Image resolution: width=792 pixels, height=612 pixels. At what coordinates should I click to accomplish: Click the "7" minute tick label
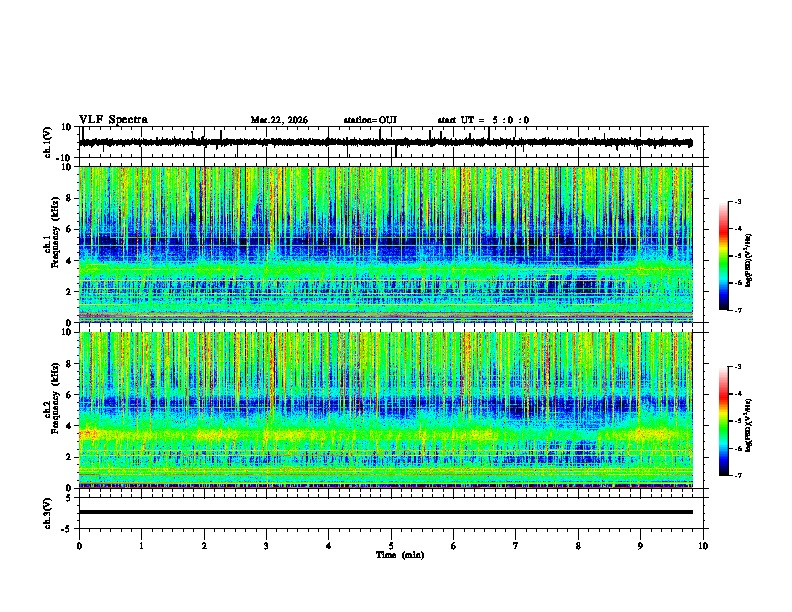(x=516, y=546)
